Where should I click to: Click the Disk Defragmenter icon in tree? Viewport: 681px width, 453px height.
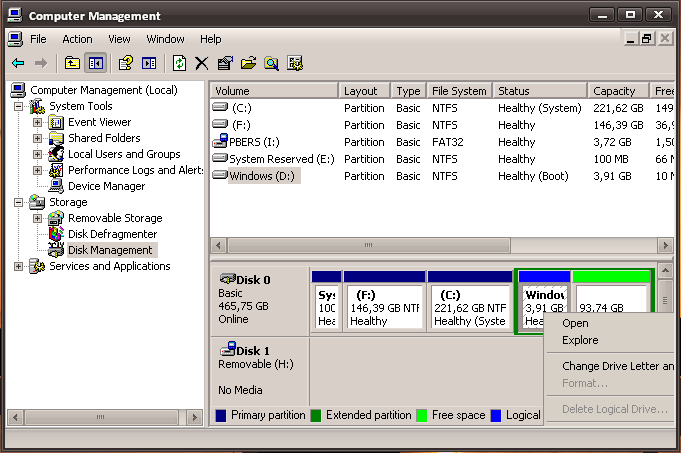(56, 234)
